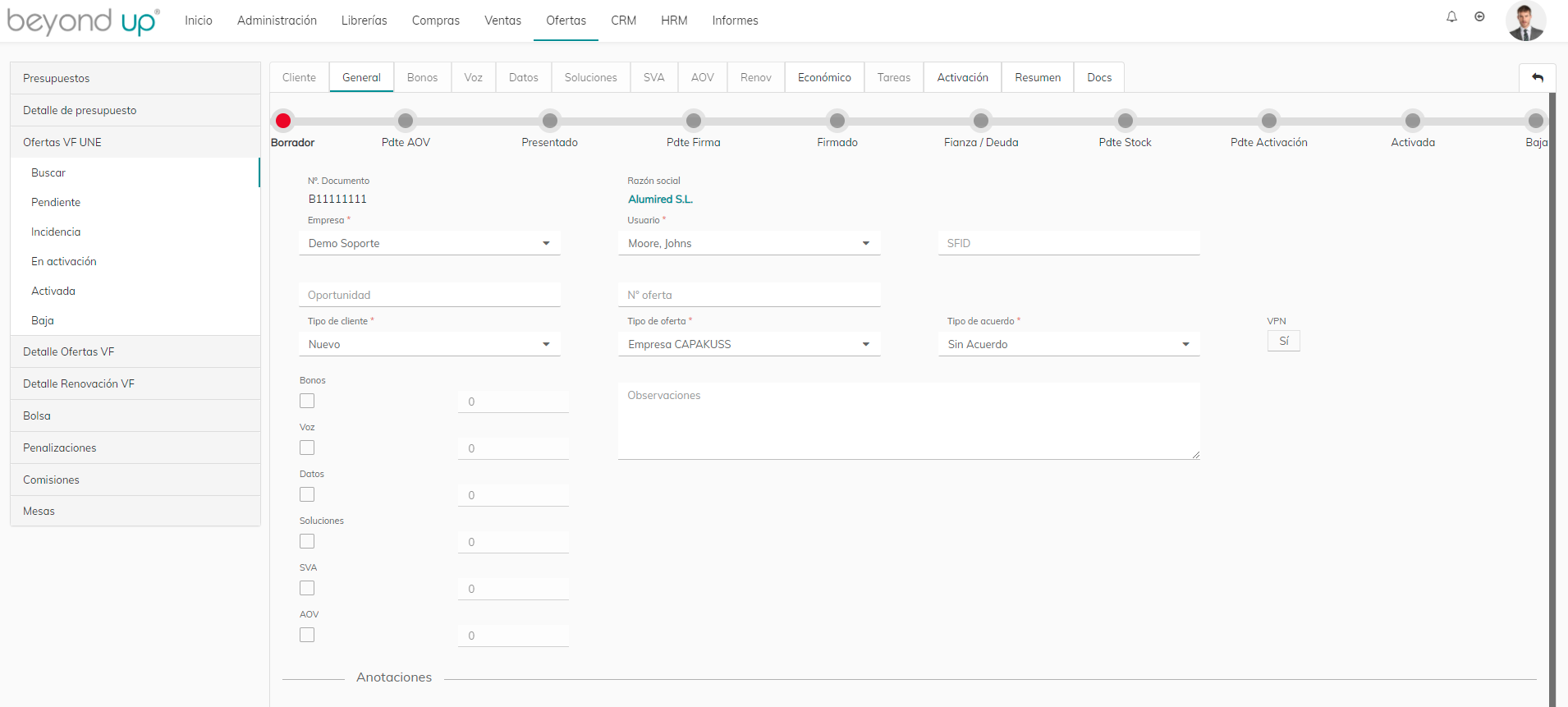Select the red Borrador status circle
This screenshot has width=1568, height=707.
[x=283, y=121]
